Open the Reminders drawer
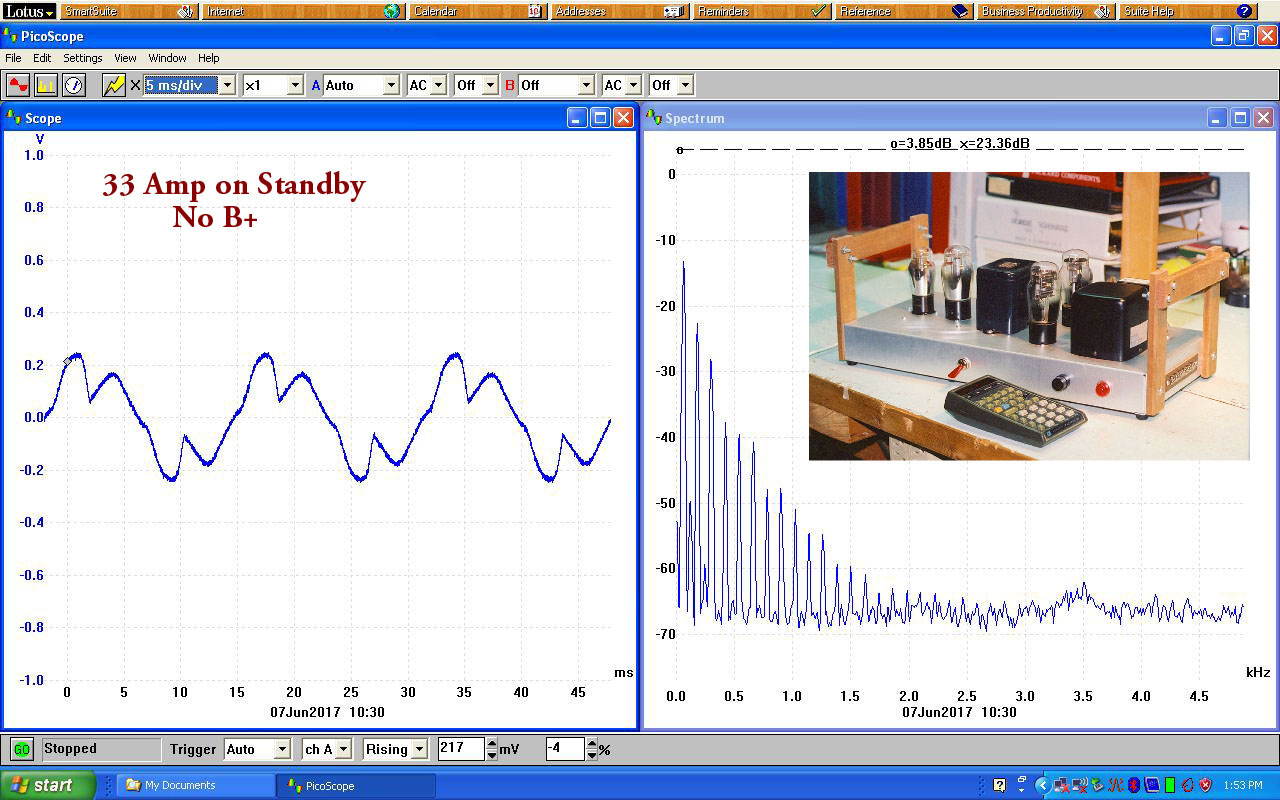 click(762, 11)
